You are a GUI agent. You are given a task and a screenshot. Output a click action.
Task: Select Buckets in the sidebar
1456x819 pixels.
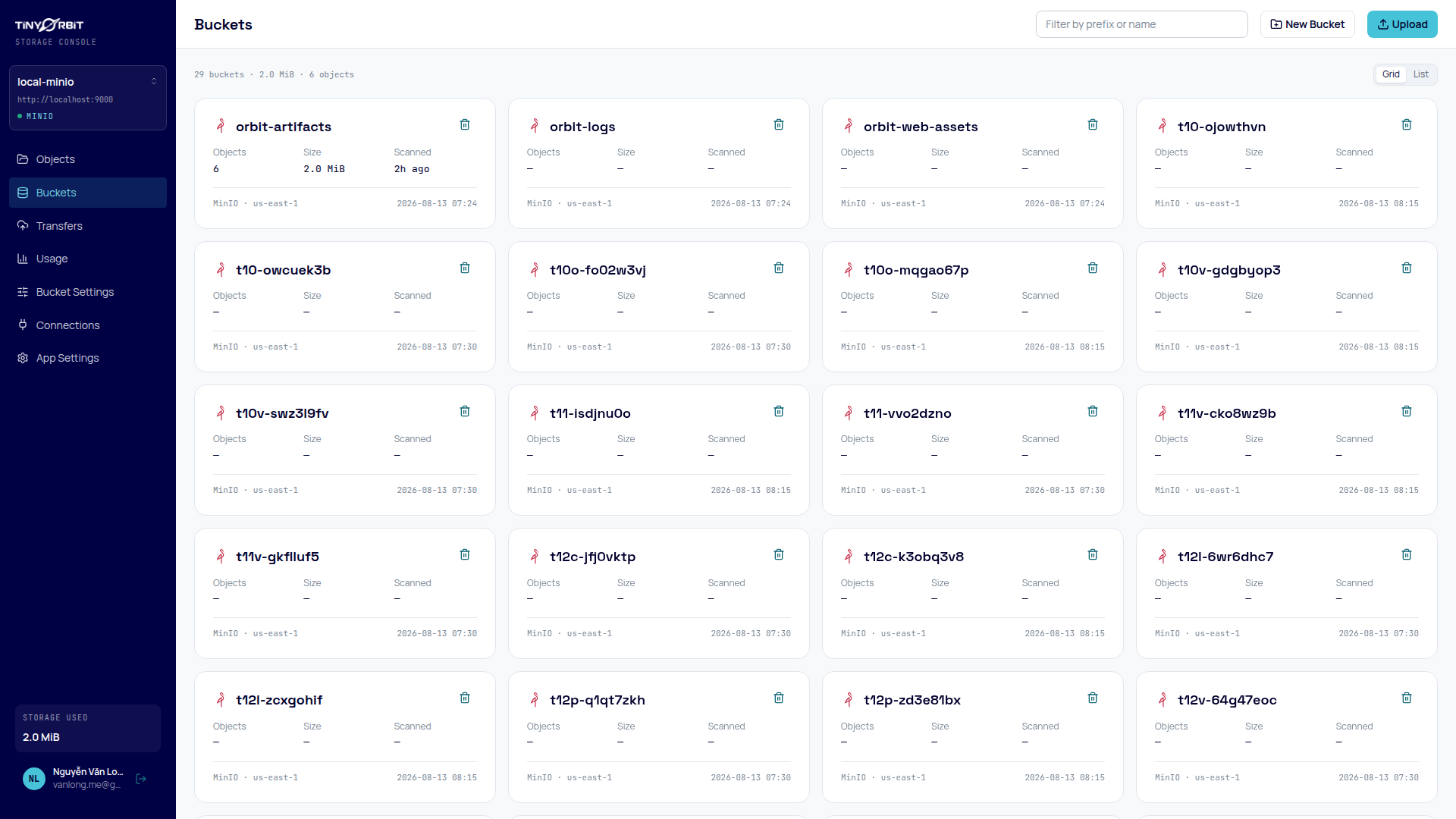point(88,193)
